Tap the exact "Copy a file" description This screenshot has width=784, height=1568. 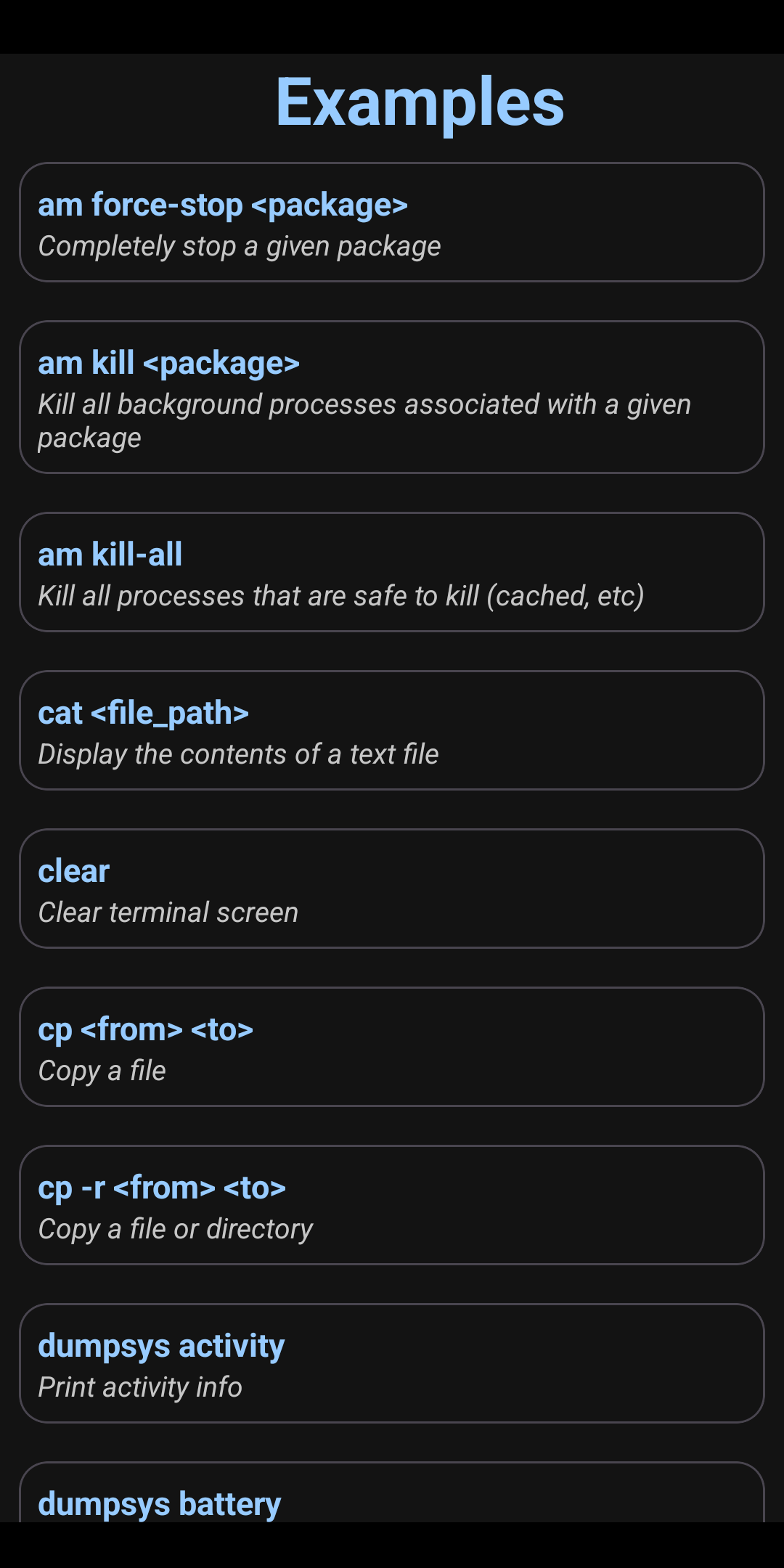[102, 1071]
